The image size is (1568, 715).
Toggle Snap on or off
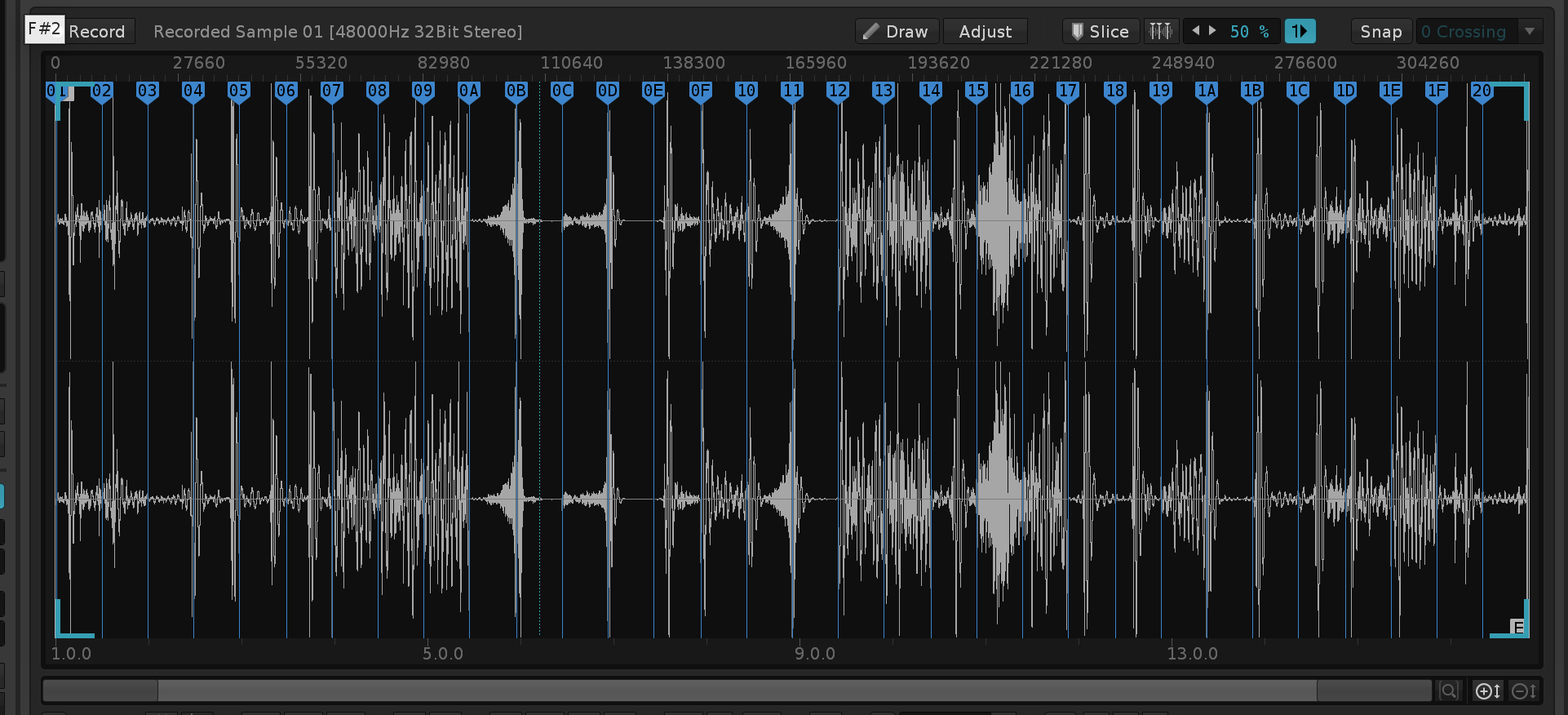[1380, 32]
